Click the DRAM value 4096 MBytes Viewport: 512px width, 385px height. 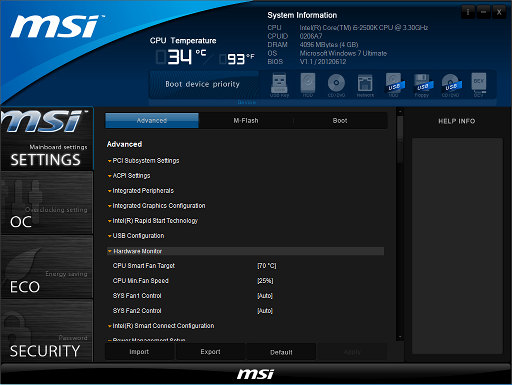329,45
